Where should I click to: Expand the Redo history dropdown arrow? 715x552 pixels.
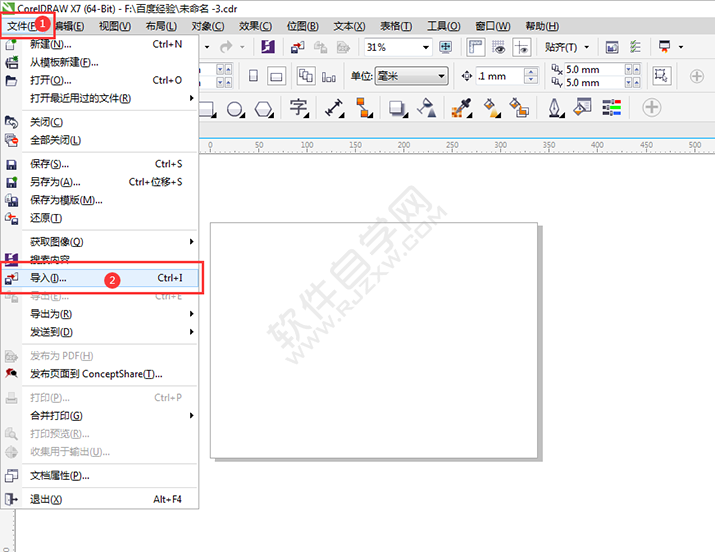coord(242,46)
